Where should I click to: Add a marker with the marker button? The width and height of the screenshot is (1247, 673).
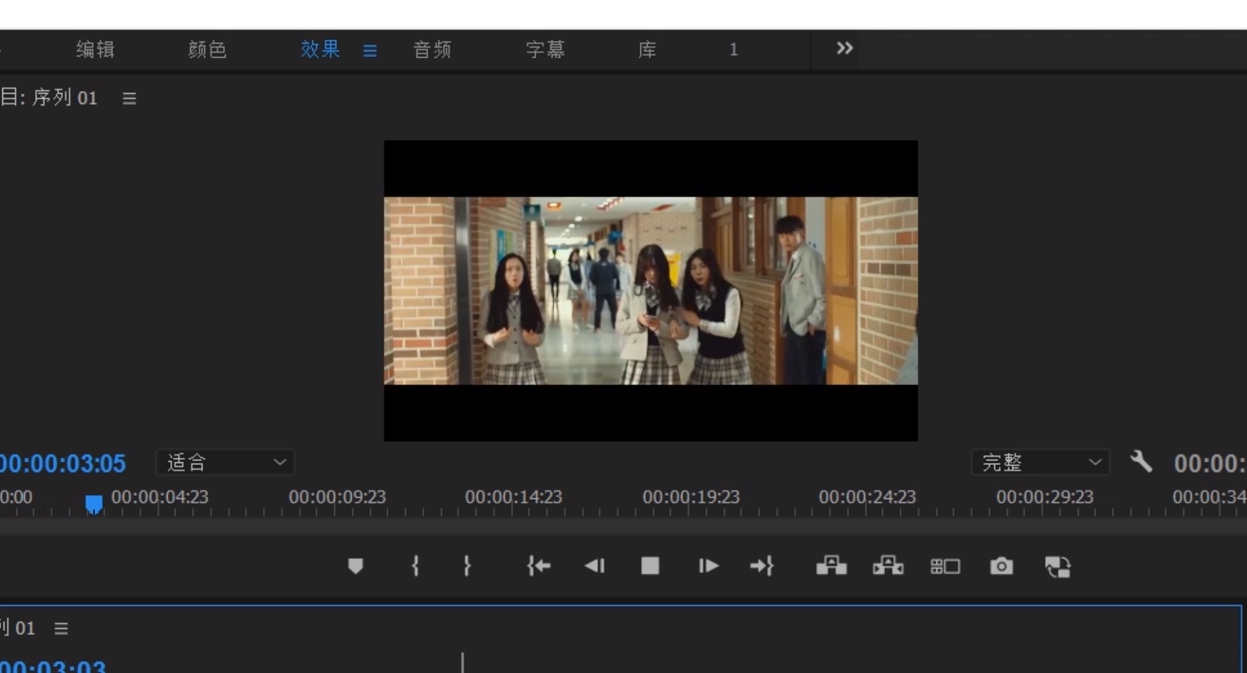(355, 566)
